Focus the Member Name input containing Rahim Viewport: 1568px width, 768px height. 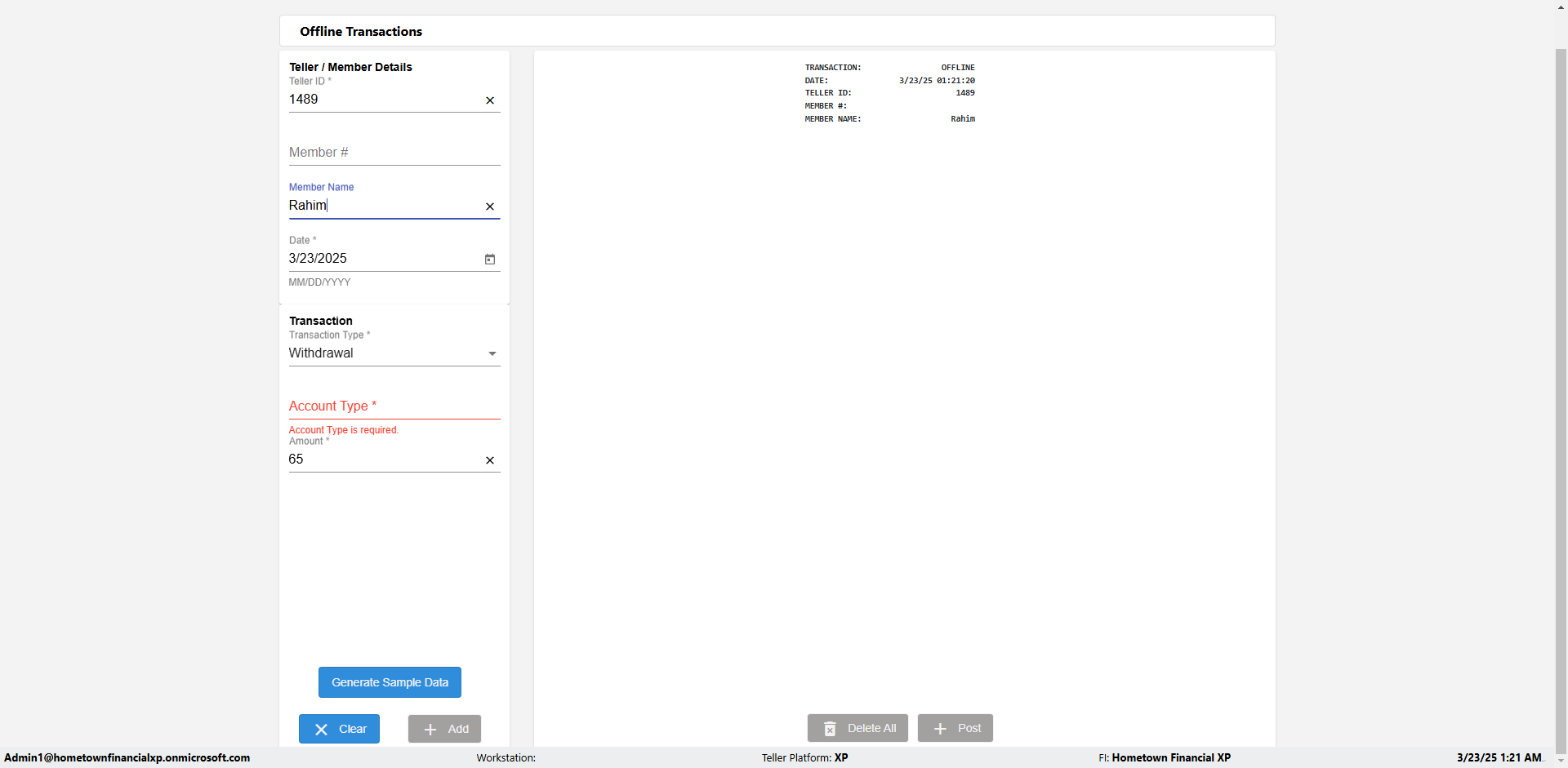pyautogui.click(x=384, y=206)
